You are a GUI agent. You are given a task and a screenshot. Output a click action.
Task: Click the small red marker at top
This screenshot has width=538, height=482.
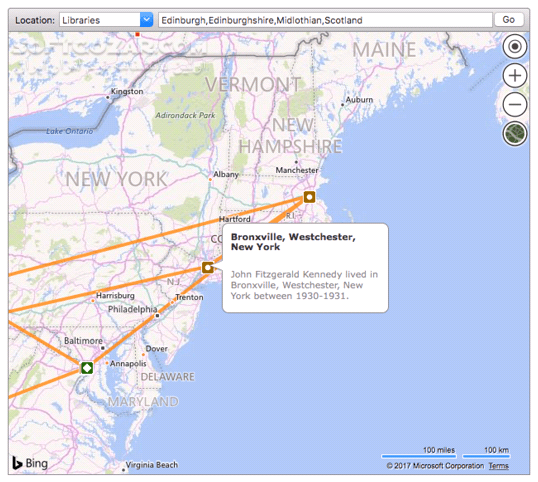point(137,34)
